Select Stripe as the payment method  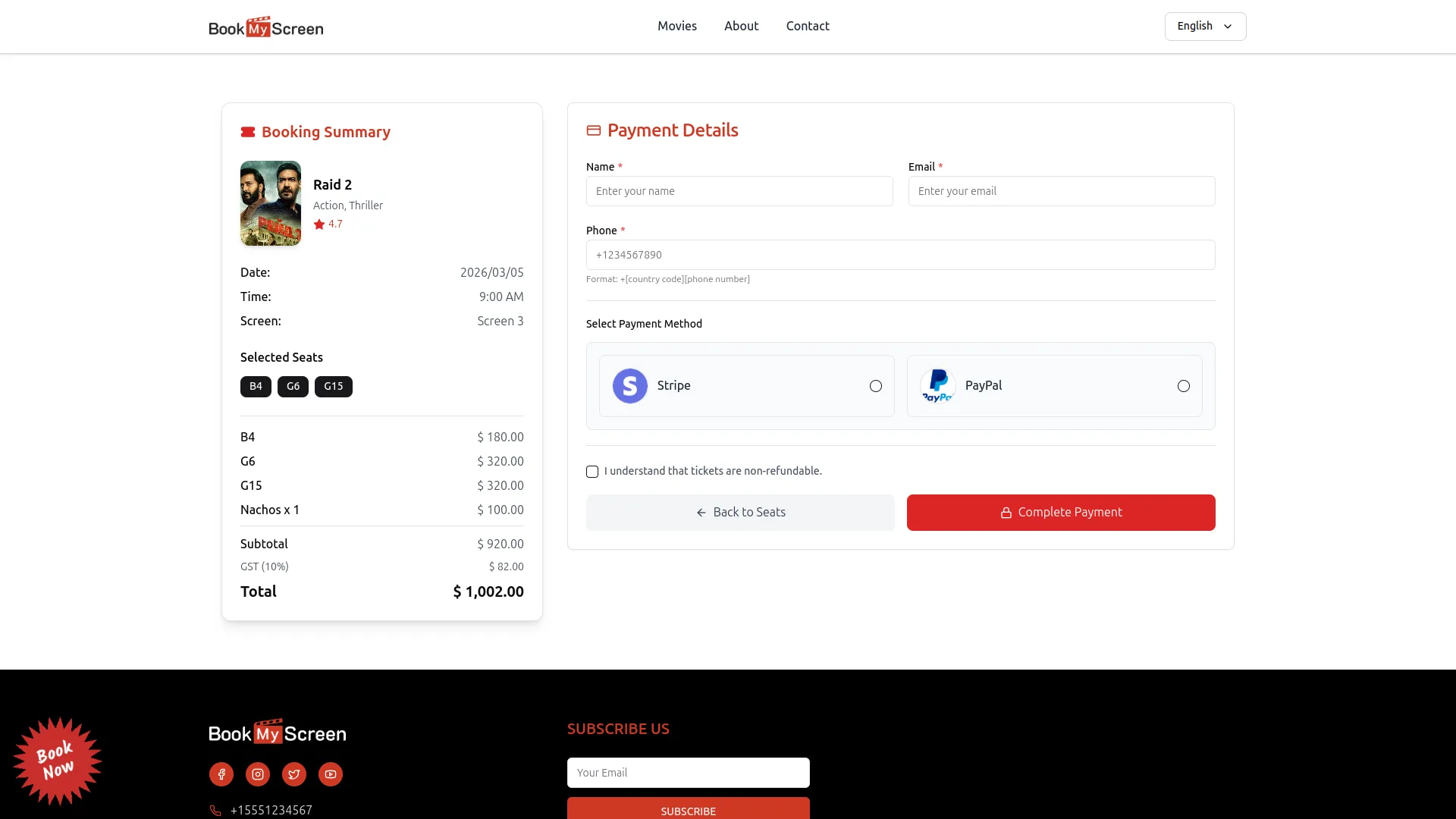point(876,386)
